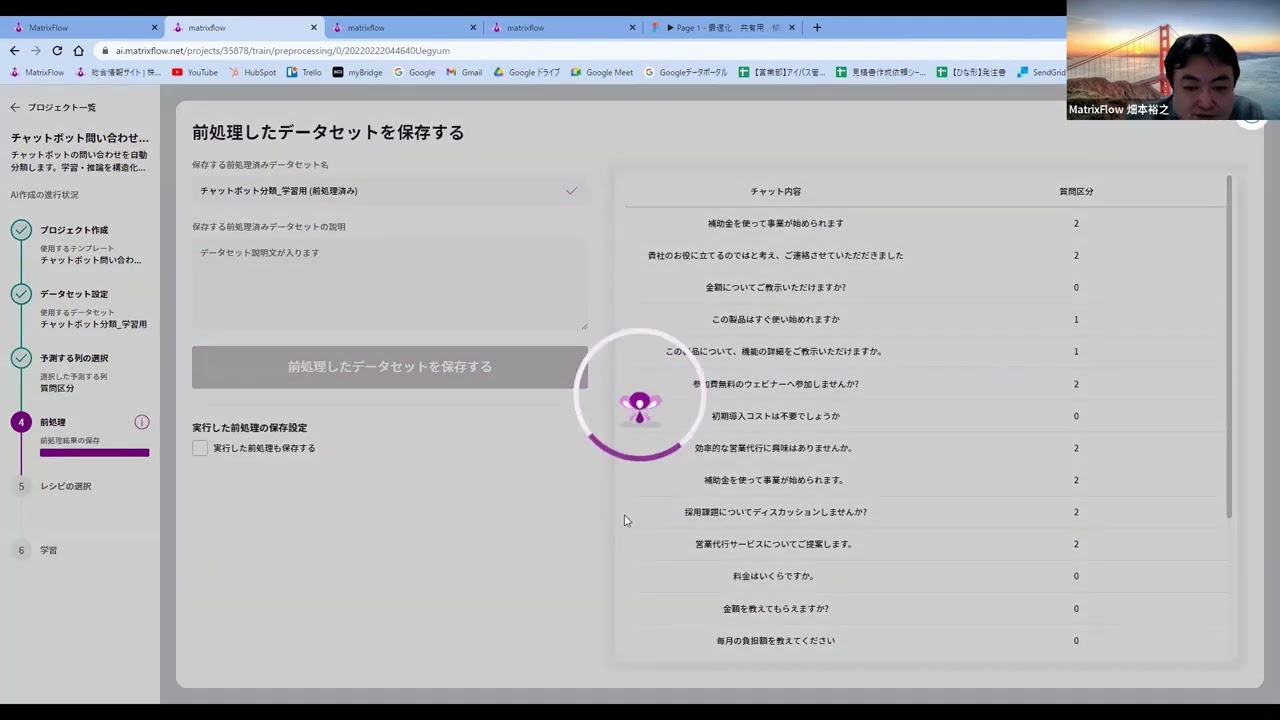
Task: Click back arrow next to プロジェクト一覧
Action: pos(15,107)
